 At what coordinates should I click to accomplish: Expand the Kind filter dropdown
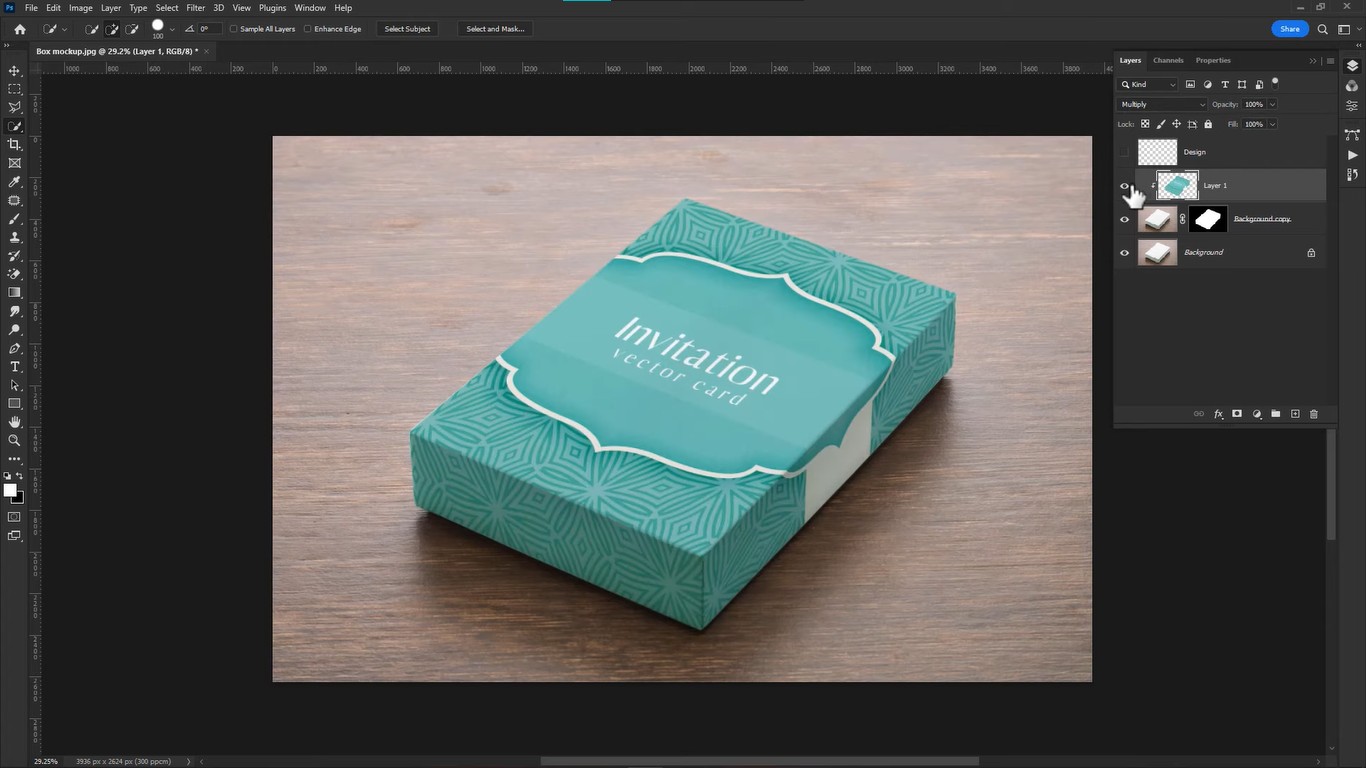(1171, 84)
